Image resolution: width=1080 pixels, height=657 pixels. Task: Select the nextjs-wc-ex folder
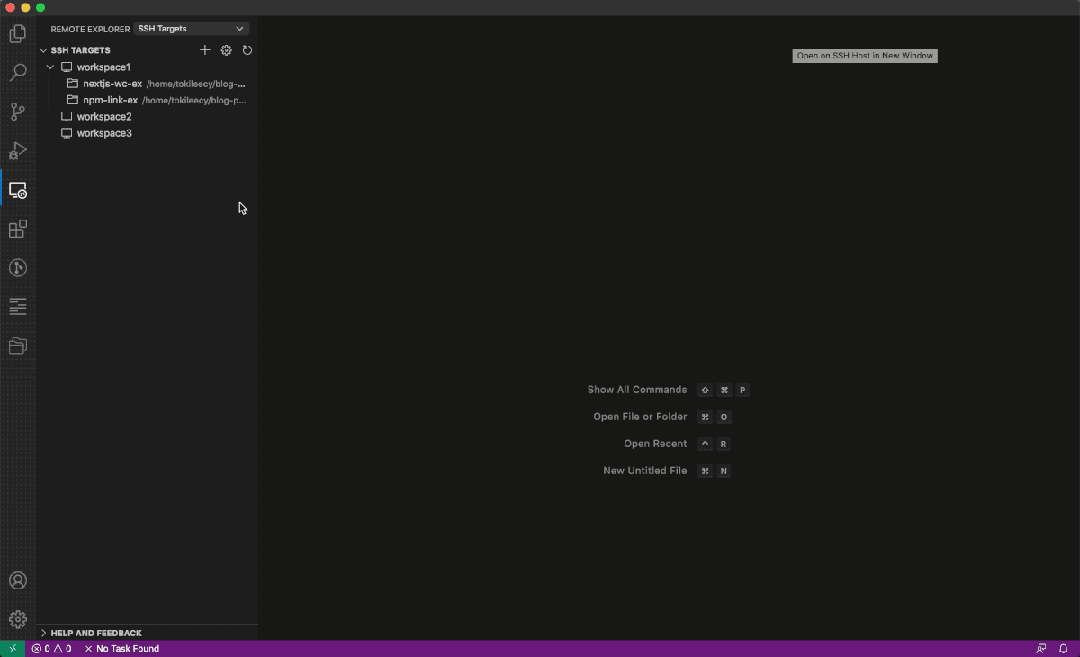click(110, 83)
